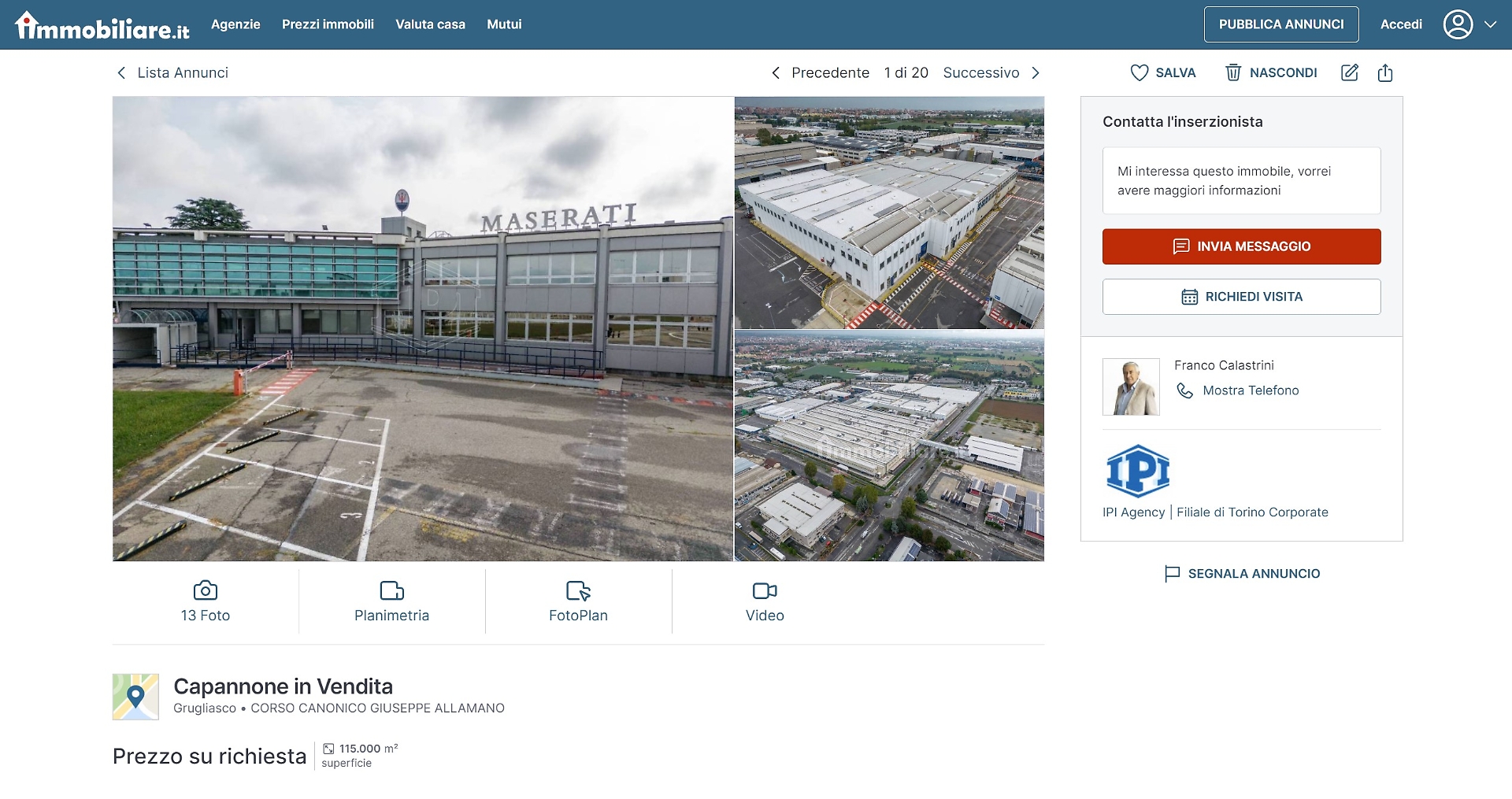Go to Valuta casa

click(x=430, y=24)
